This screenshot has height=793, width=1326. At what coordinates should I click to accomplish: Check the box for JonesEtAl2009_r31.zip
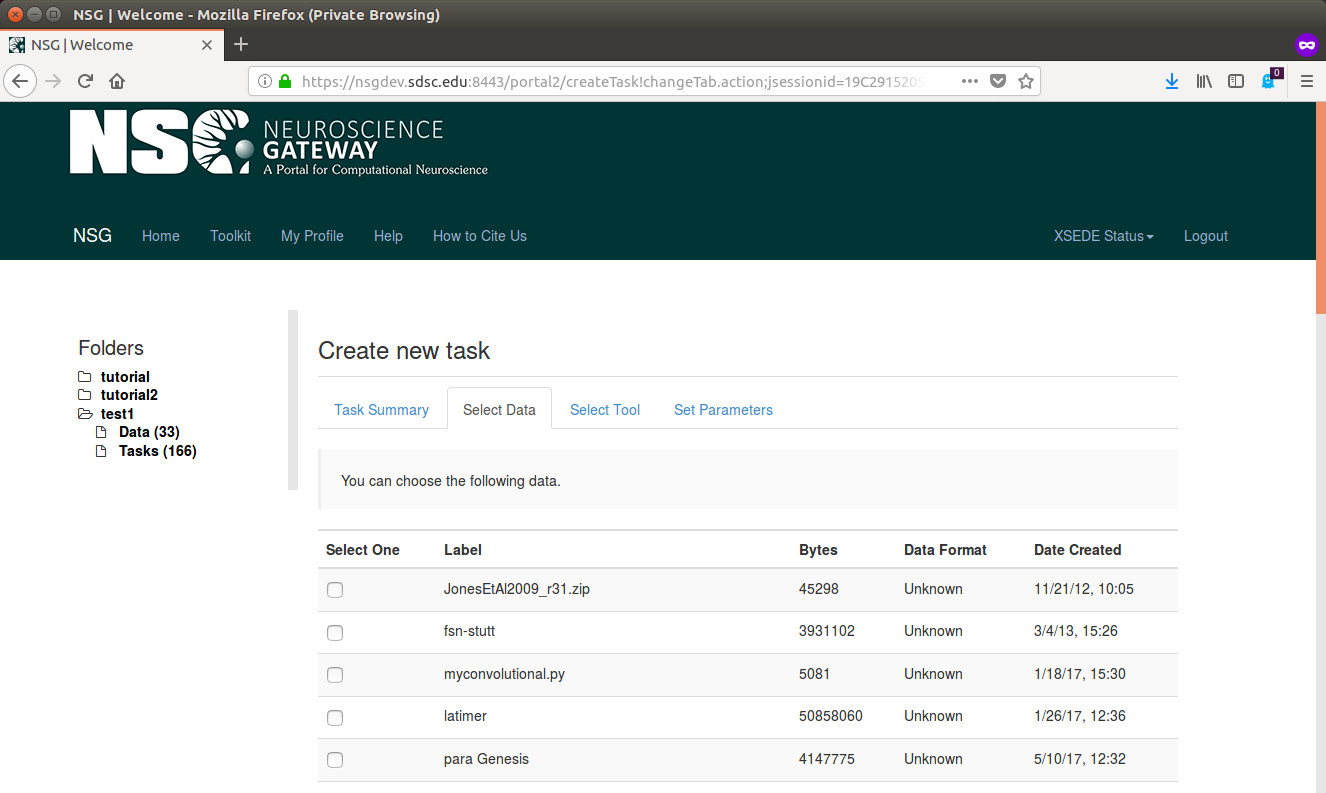[335, 590]
